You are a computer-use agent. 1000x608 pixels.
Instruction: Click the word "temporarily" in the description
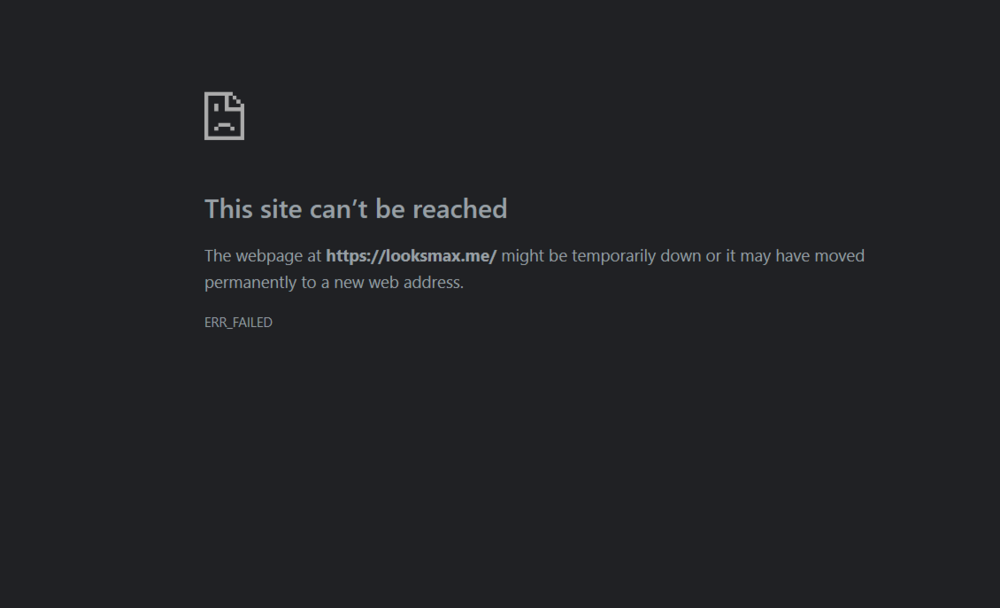[x=614, y=256]
